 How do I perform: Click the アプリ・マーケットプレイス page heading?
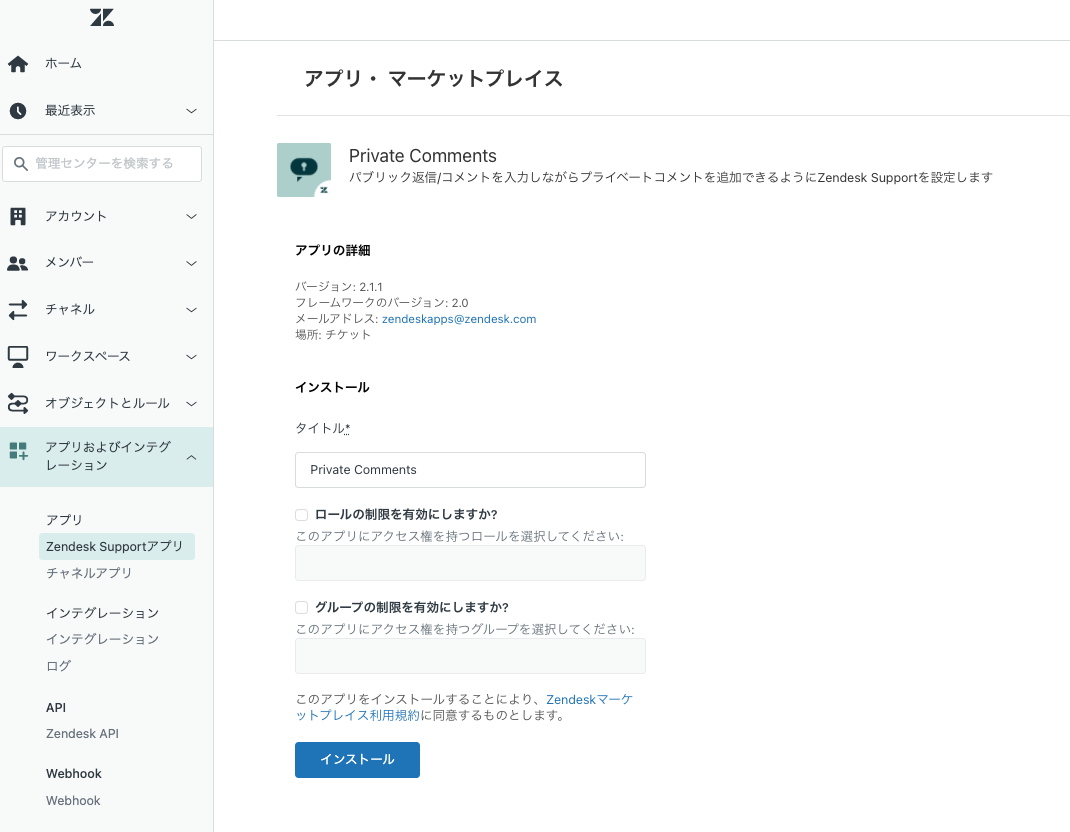(433, 78)
